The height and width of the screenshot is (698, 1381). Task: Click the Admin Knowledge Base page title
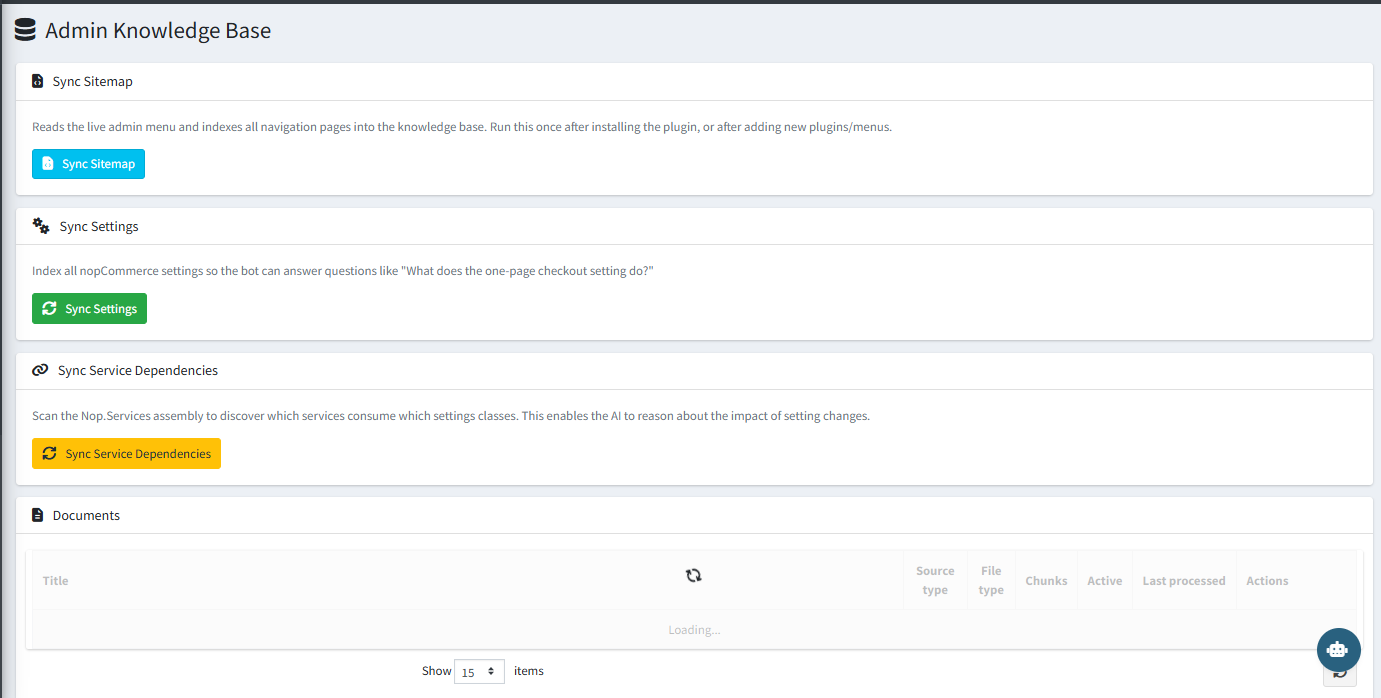click(x=158, y=31)
